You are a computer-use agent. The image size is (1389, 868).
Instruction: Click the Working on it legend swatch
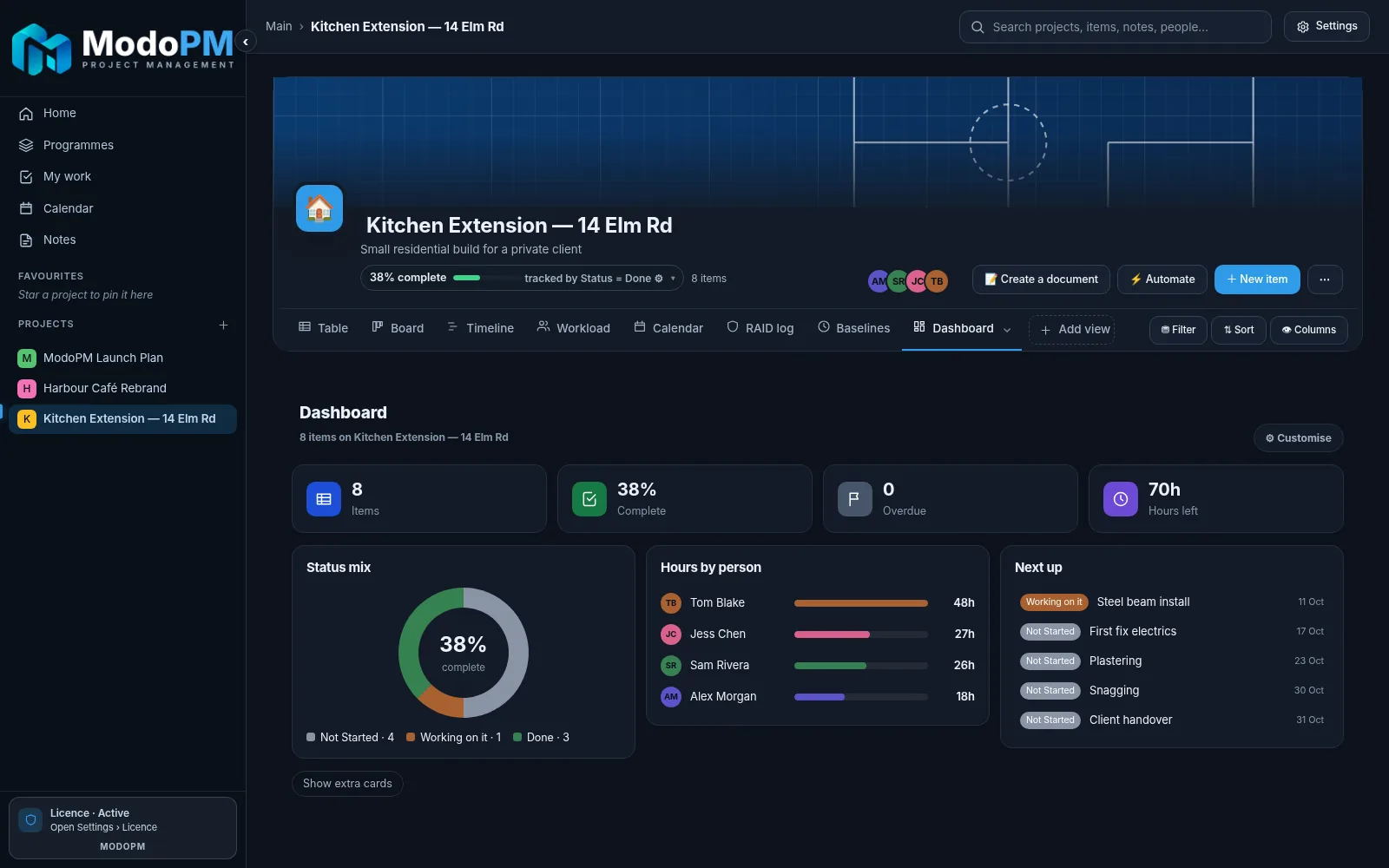411,737
